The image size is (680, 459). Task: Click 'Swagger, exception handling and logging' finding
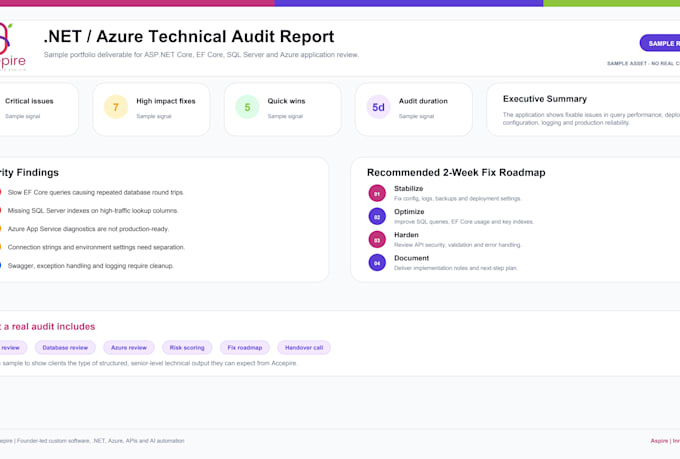[90, 266]
